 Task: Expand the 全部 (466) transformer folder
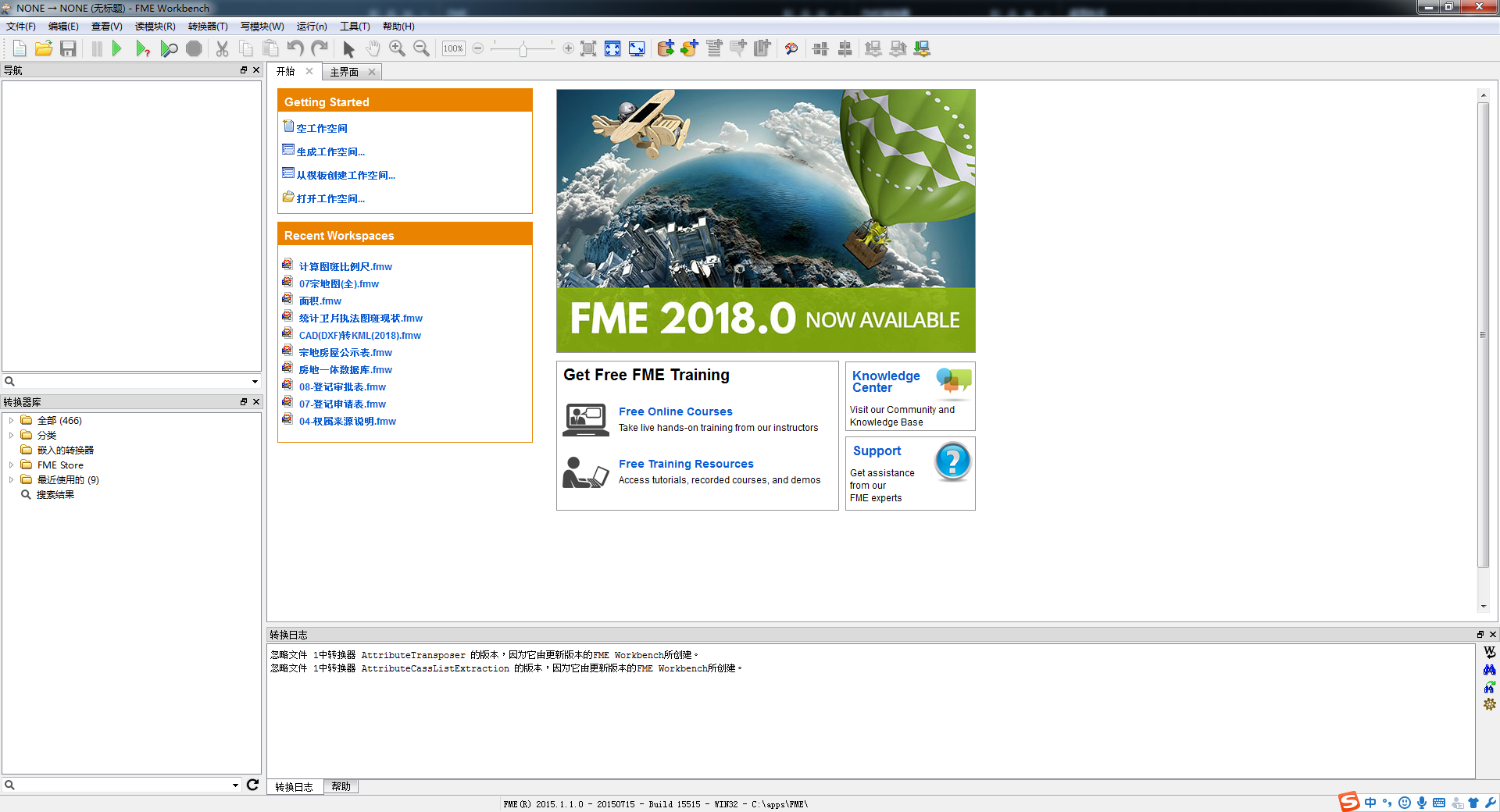(x=11, y=420)
